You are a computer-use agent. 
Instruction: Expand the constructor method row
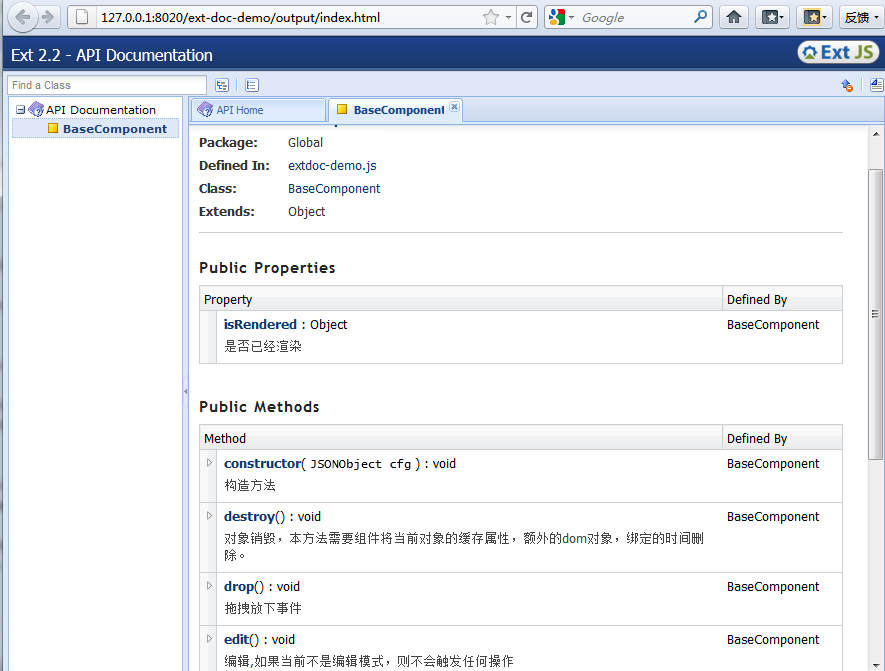tap(209, 463)
